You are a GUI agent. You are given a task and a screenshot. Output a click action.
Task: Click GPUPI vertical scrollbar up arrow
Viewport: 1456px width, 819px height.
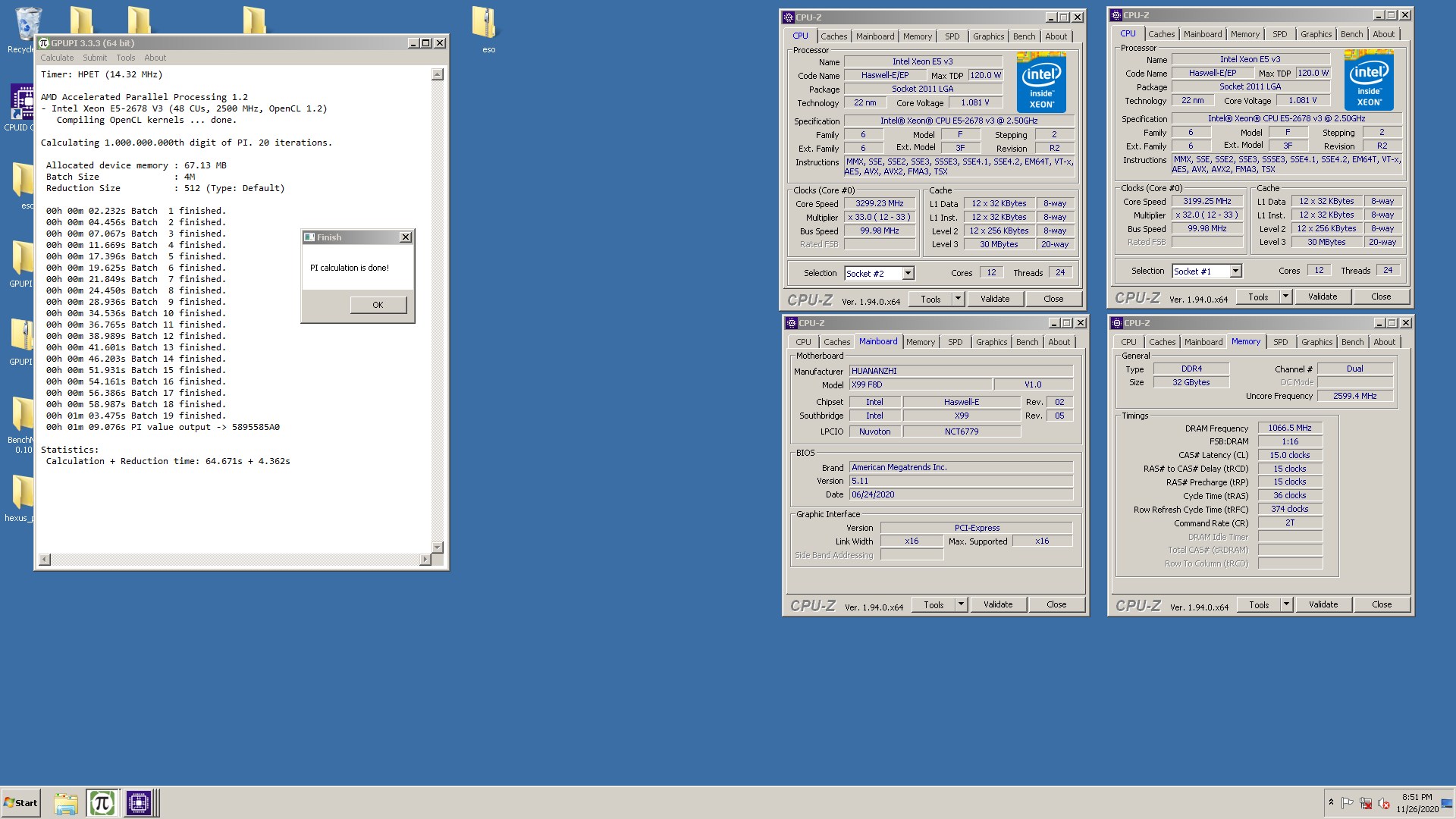(437, 74)
